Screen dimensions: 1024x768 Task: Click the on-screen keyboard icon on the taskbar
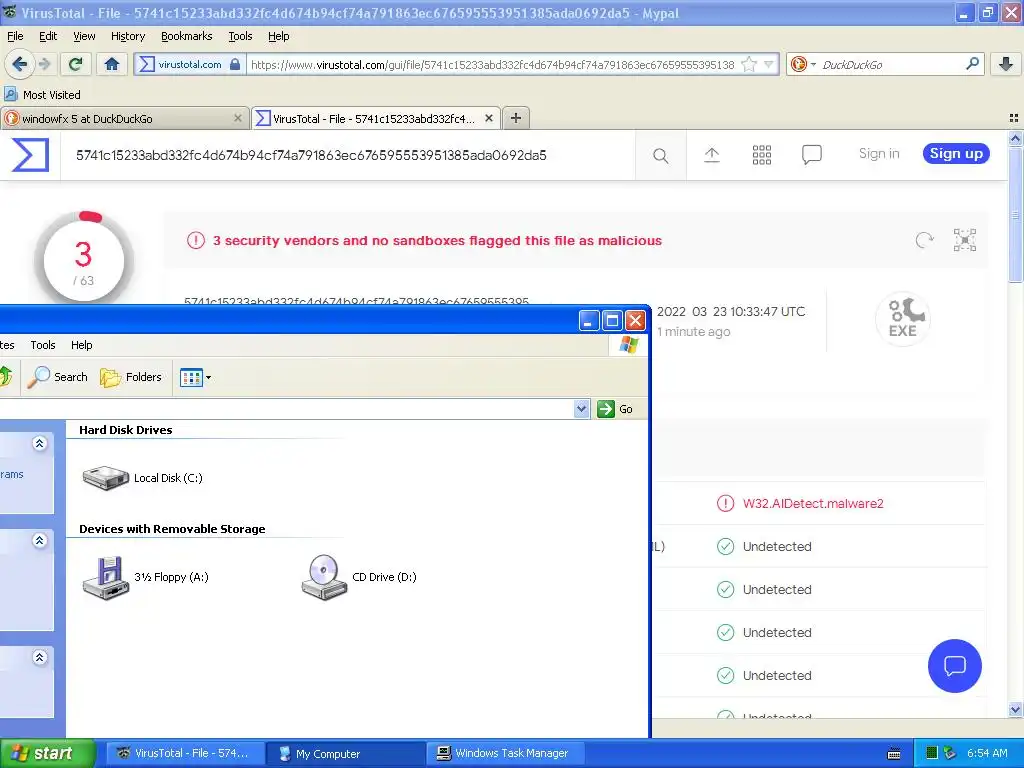coord(894,754)
